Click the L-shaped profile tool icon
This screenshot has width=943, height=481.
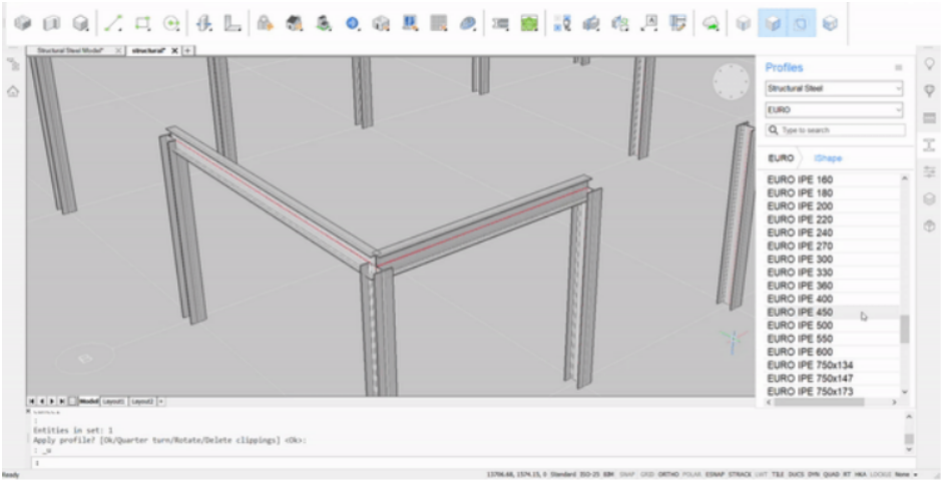tap(233, 22)
